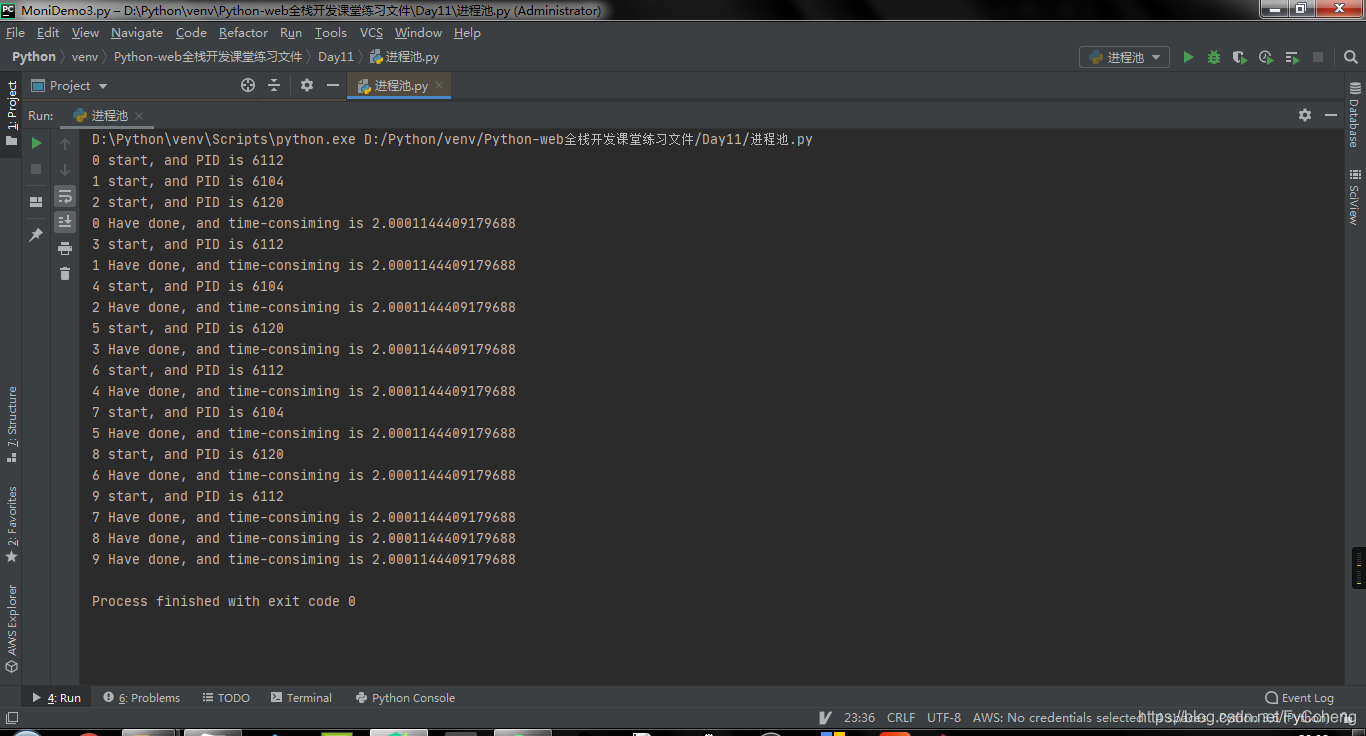Toggle the 7: Structure tool window tab
Image resolution: width=1366 pixels, height=736 pixels.
tap(12, 424)
